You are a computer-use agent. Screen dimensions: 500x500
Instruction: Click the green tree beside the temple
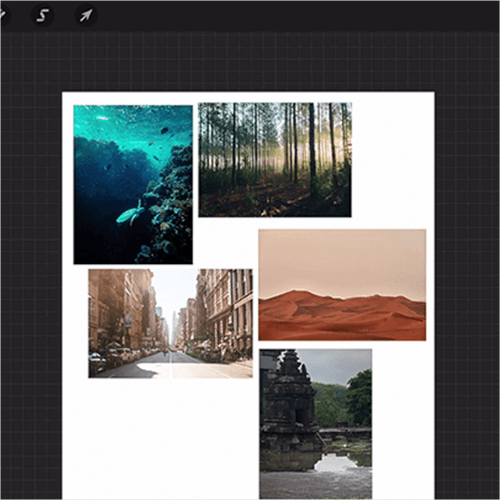359,397
